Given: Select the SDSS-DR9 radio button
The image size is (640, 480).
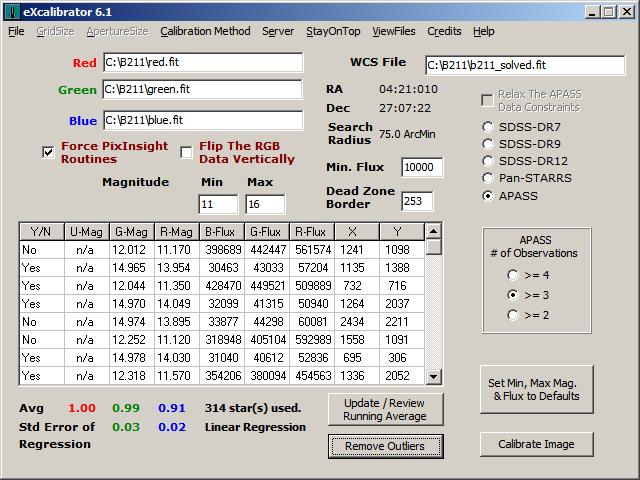Looking at the screenshot, I should [488, 144].
